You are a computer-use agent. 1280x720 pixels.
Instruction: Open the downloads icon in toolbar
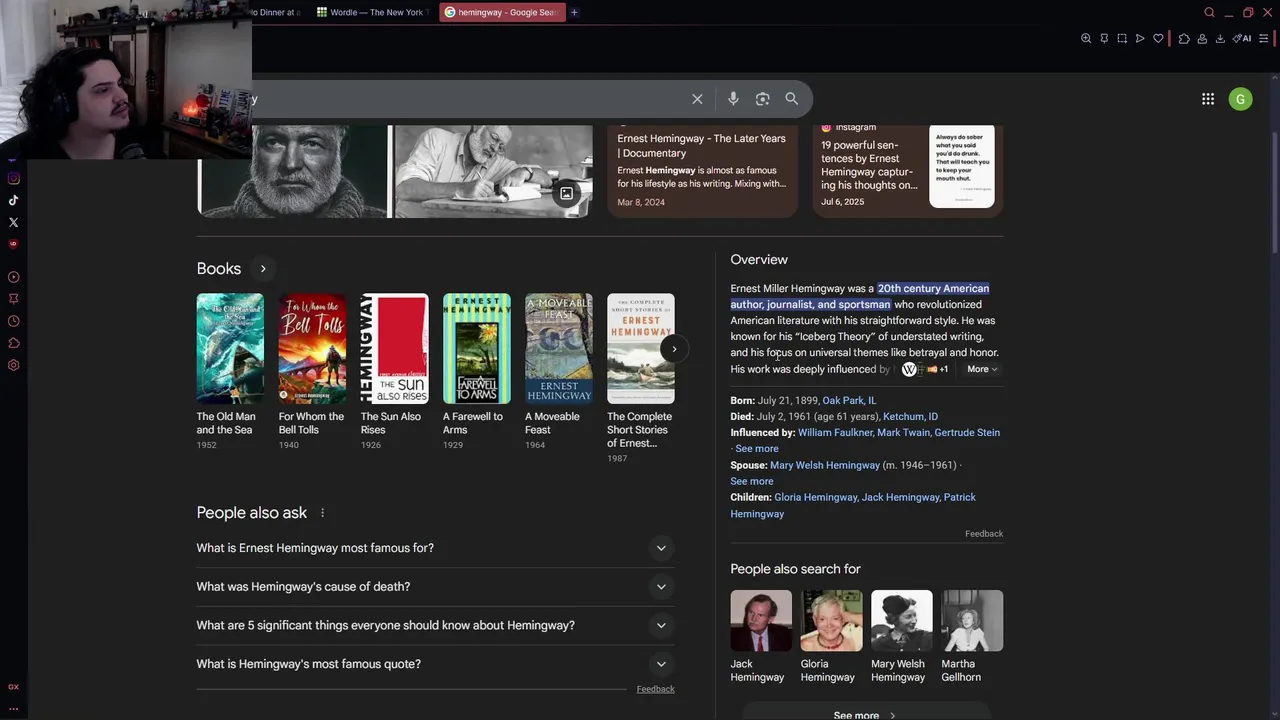point(1220,39)
